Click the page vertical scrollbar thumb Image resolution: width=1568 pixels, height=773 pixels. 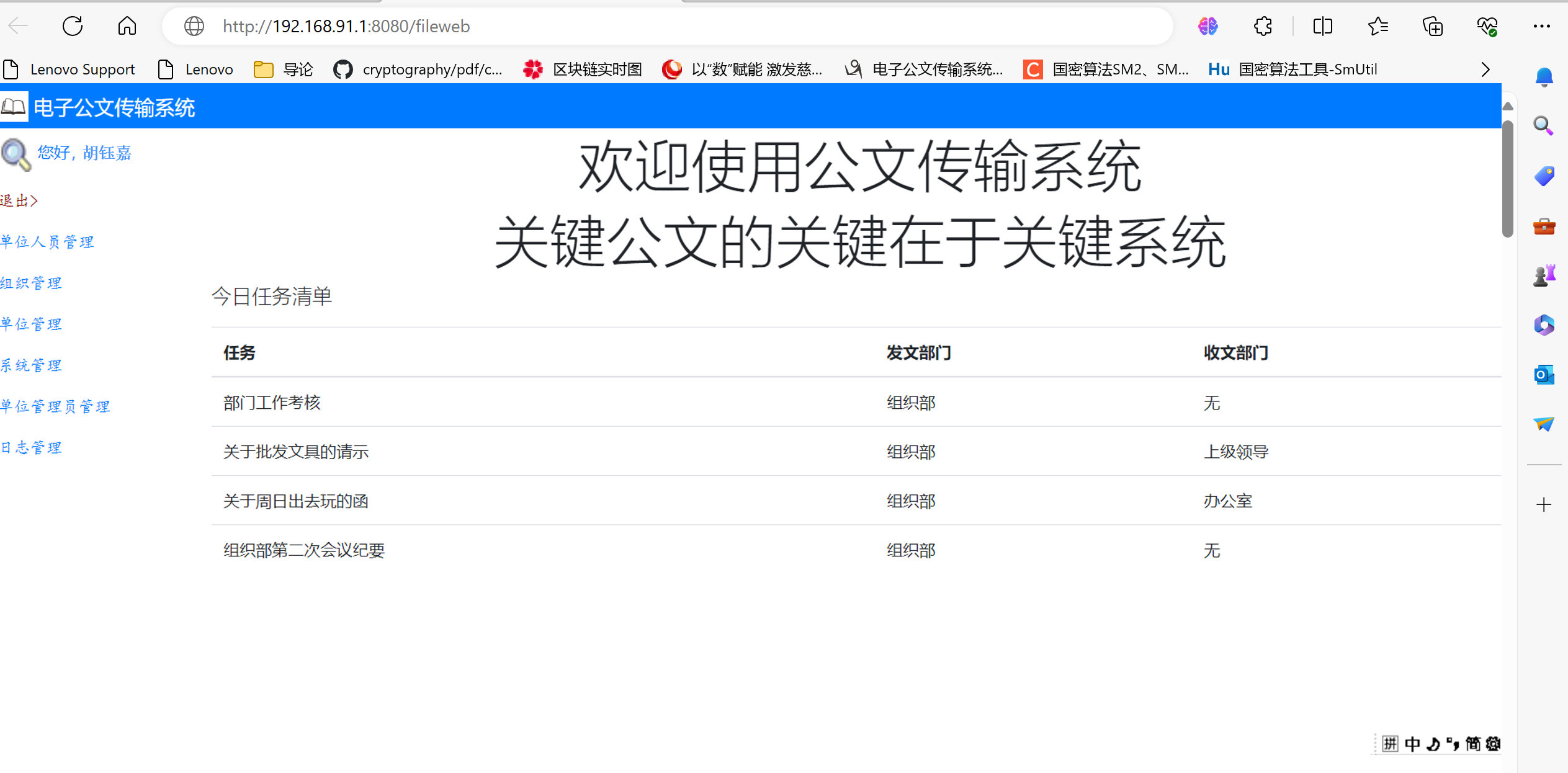[1508, 180]
